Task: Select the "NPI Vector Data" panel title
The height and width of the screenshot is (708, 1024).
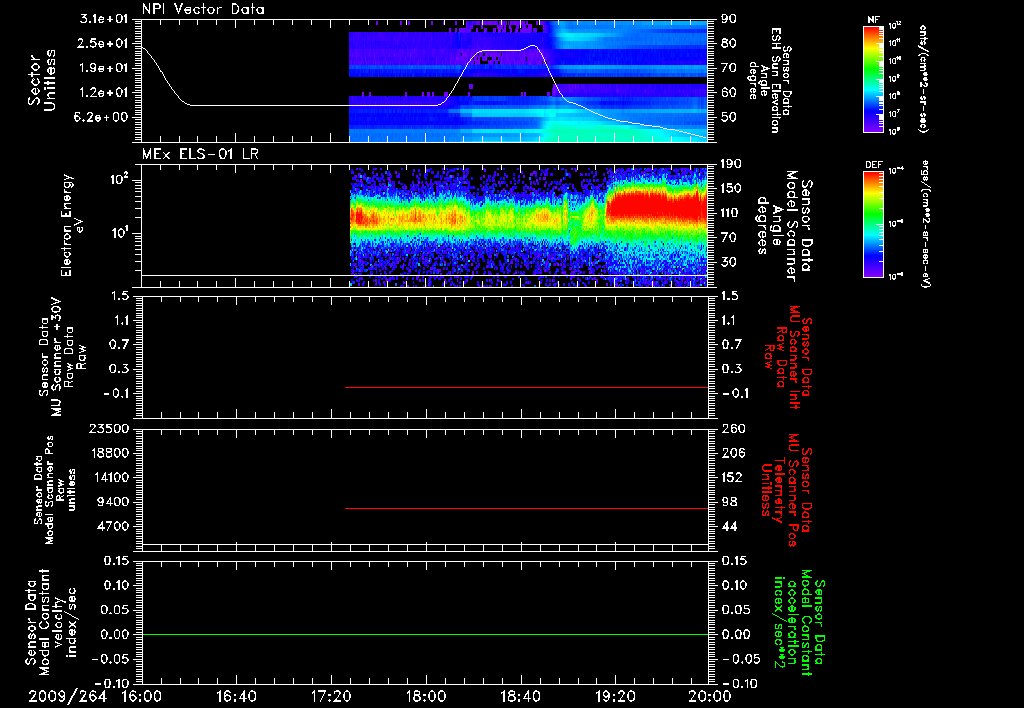Action: (x=203, y=9)
